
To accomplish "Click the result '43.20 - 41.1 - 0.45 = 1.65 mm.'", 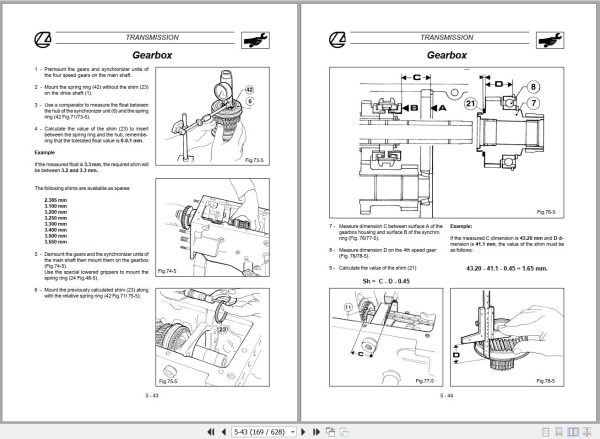I will pos(507,268).
